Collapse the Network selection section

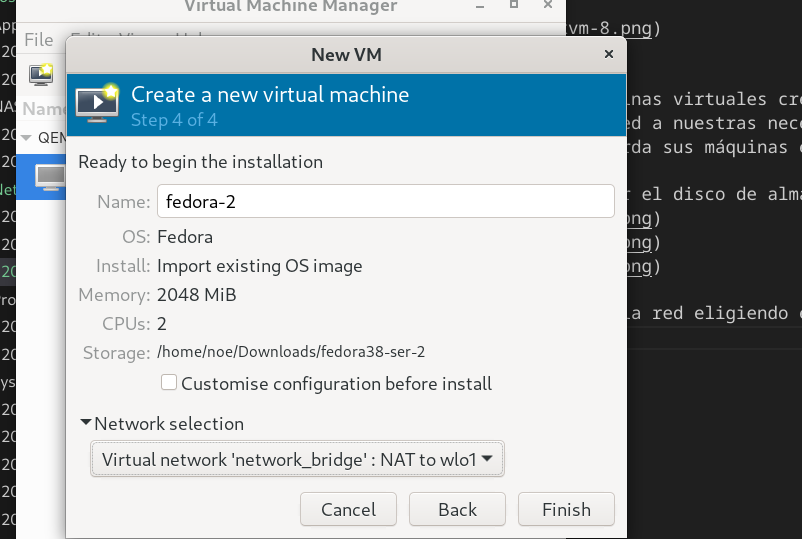pyautogui.click(x=85, y=422)
